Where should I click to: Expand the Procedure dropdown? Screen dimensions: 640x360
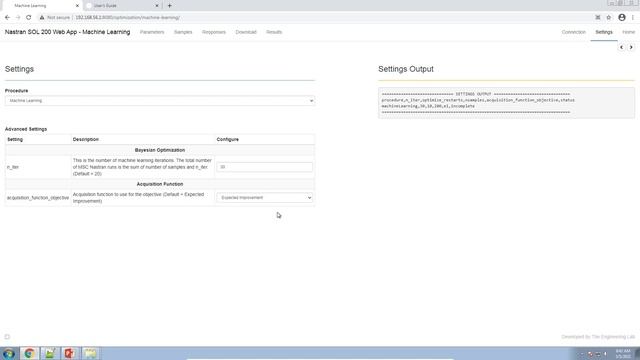160,100
